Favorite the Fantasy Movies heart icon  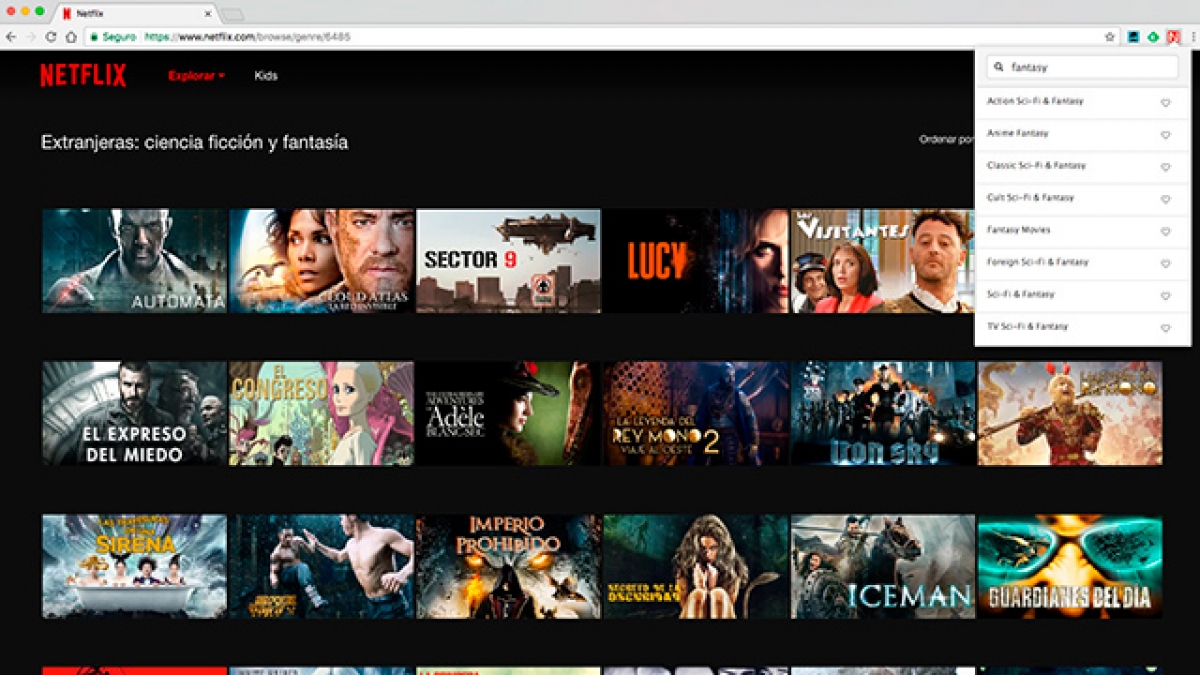point(1165,231)
